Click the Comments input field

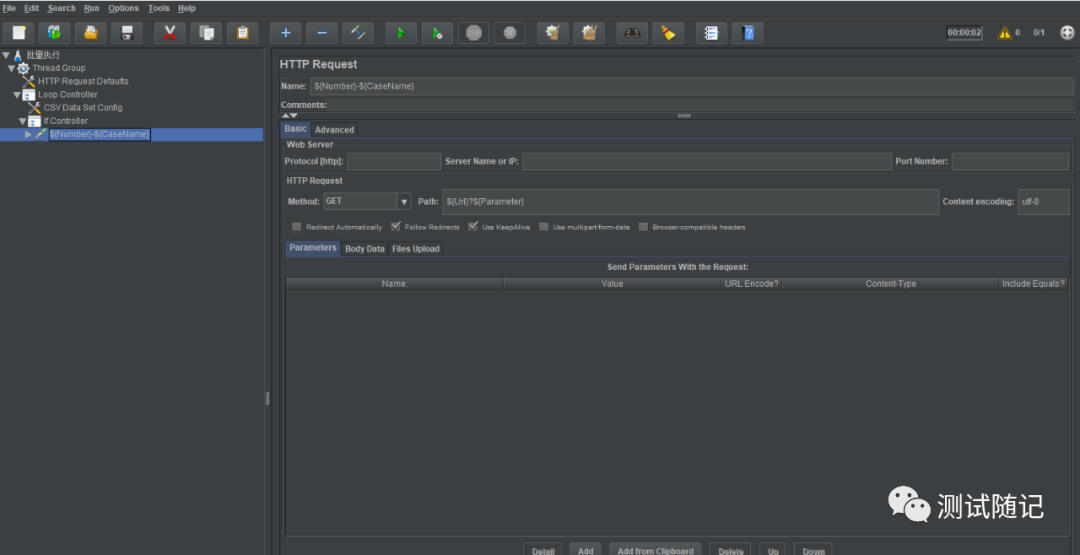tap(701, 105)
